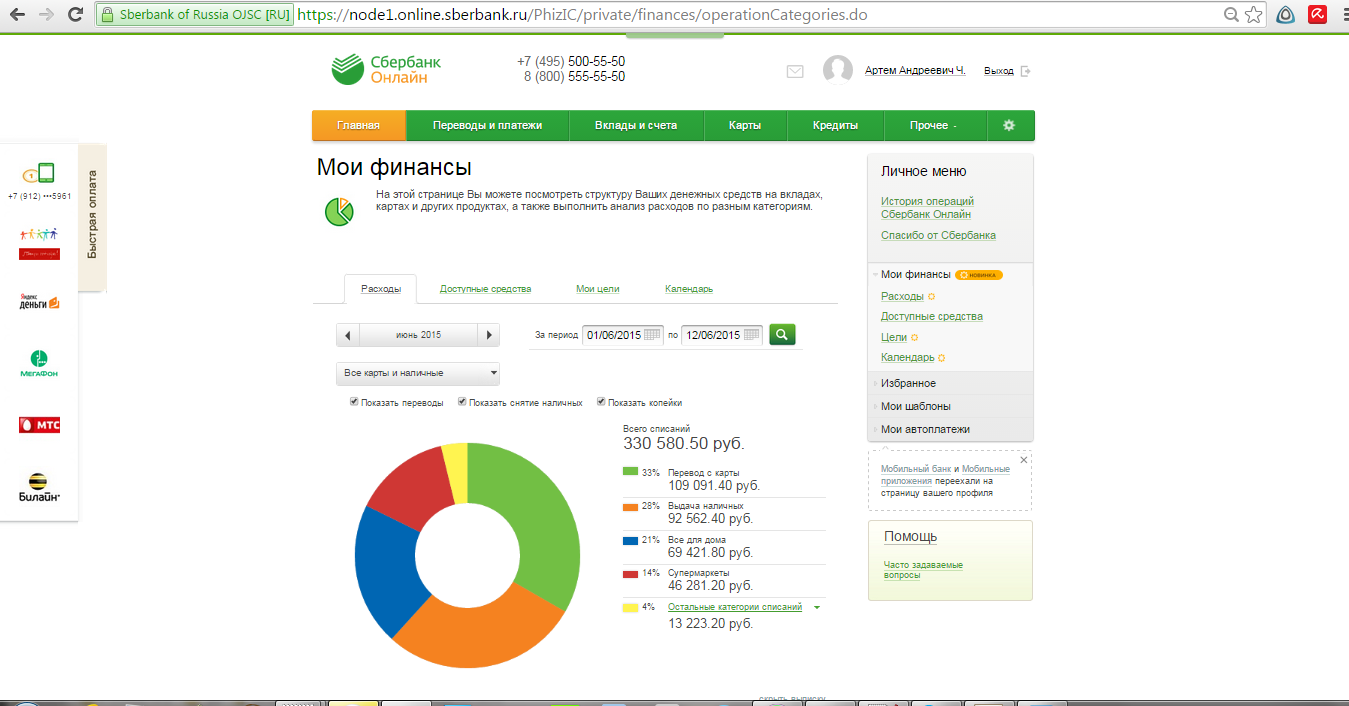Expand Остальные категории списаний arrow
The width and height of the screenshot is (1349, 706).
coord(816,607)
